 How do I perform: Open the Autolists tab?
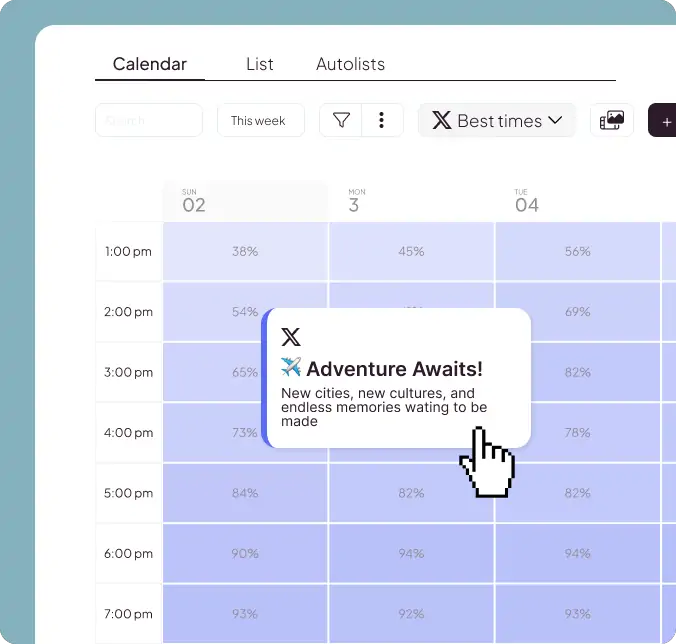[x=350, y=64]
